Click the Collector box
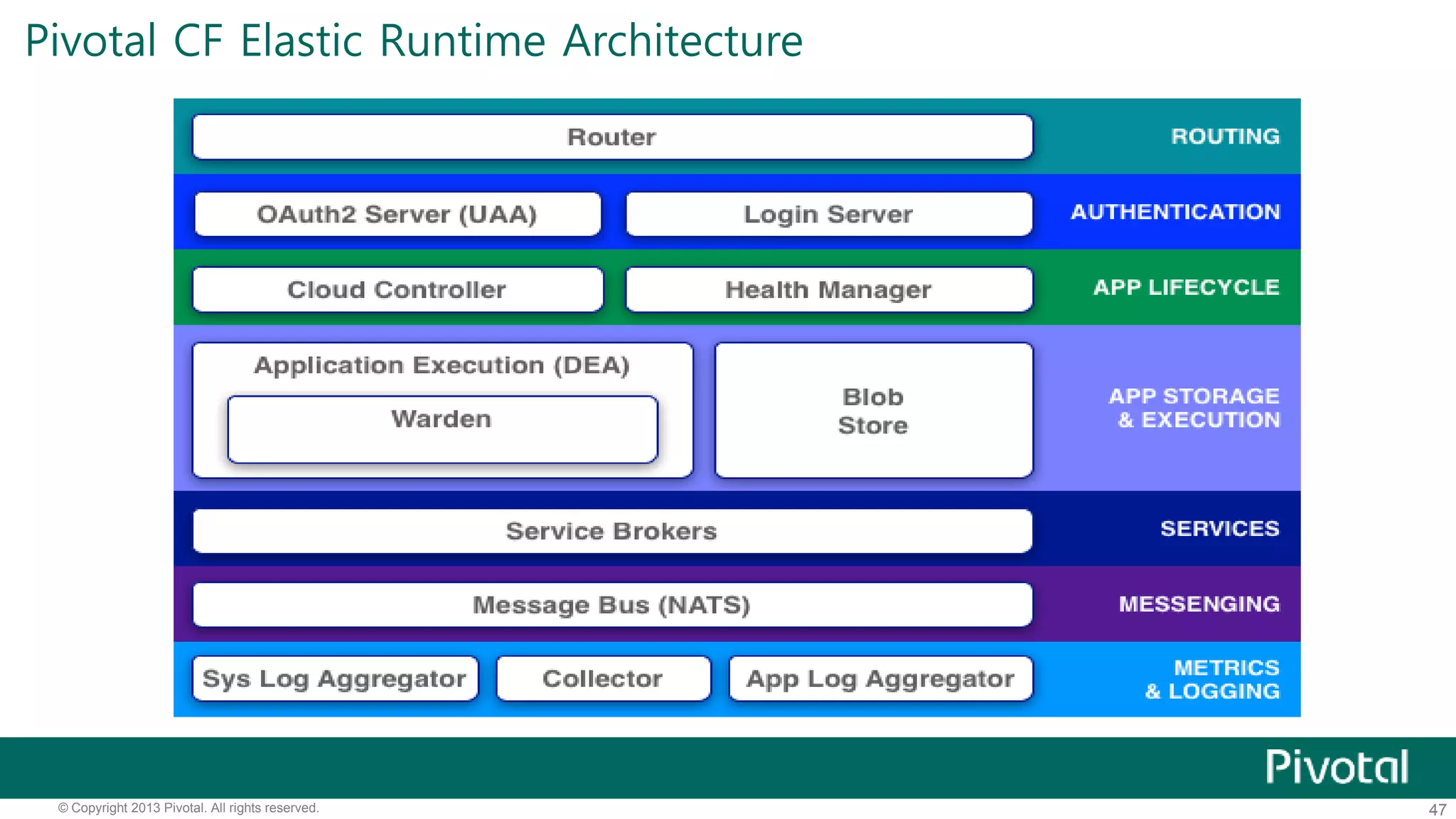Image resolution: width=1456 pixels, height=819 pixels. click(x=602, y=678)
